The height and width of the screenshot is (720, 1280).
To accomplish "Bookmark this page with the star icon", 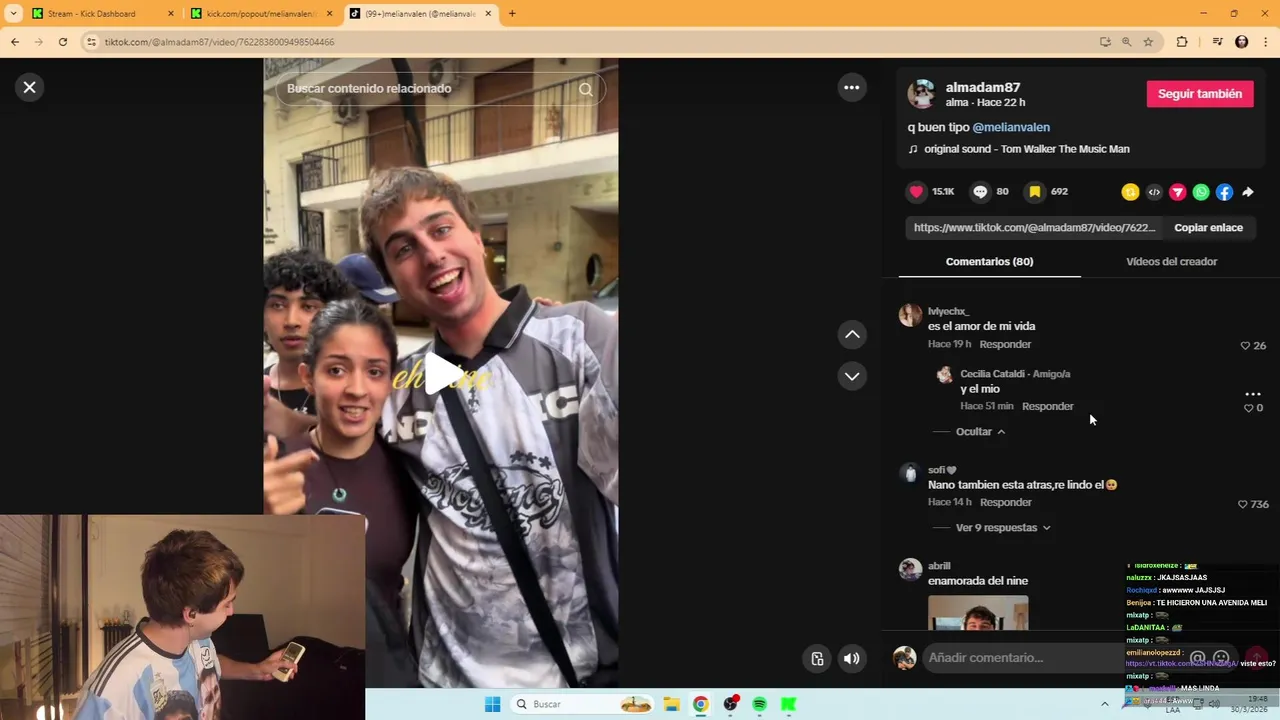I will (1148, 42).
